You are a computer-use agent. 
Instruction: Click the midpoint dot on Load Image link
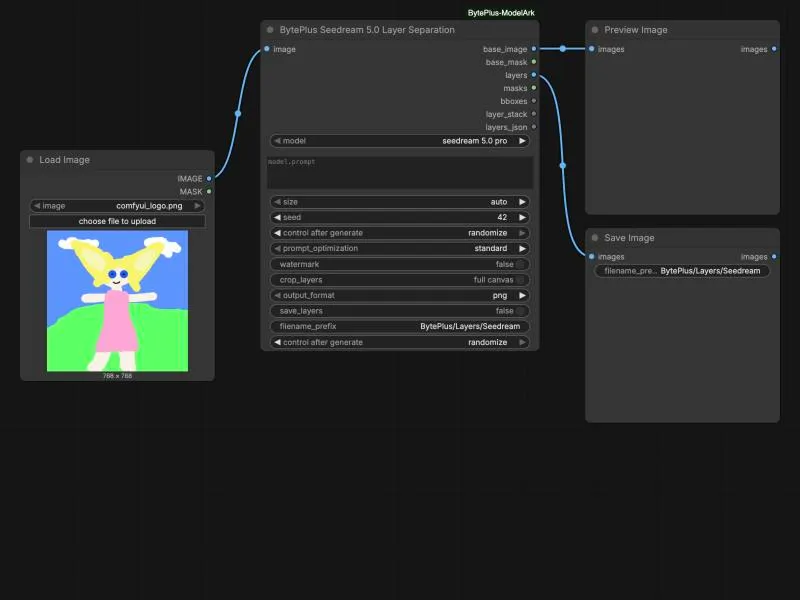coord(238,113)
